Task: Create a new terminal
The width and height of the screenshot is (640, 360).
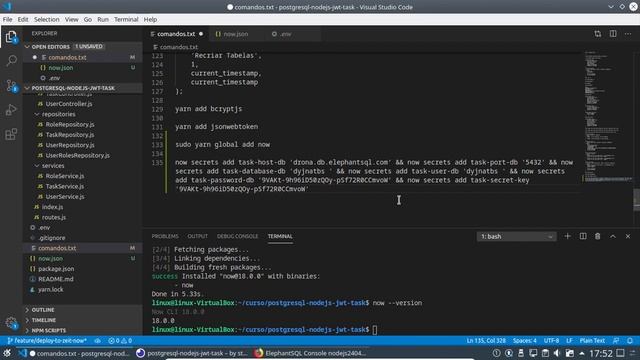Action: (567, 236)
